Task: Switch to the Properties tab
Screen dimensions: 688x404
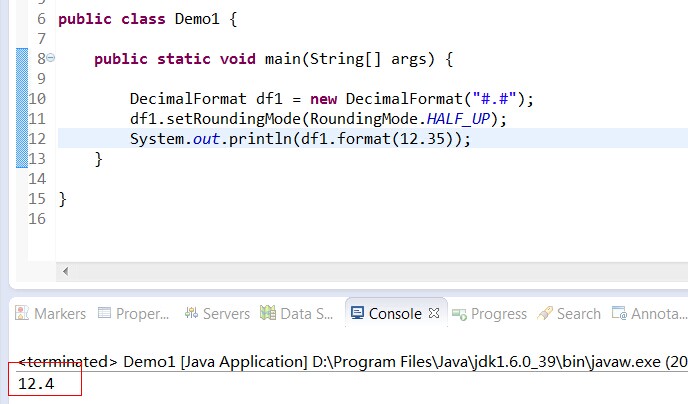Action: [x=133, y=314]
